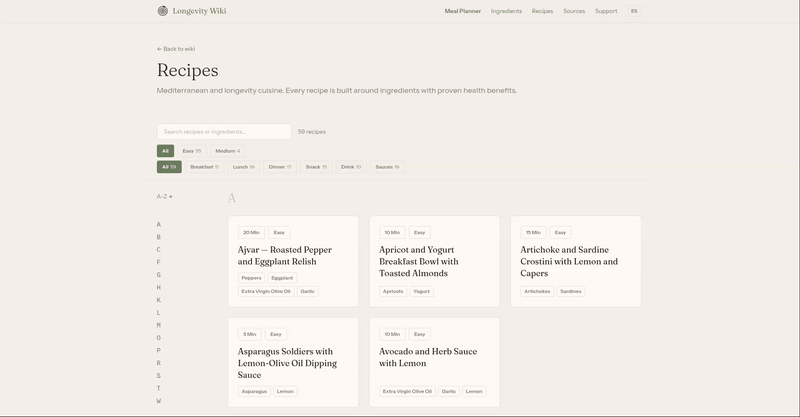Jump to letter O in the index
Viewport: 800px width, 417px height.
pyautogui.click(x=159, y=338)
